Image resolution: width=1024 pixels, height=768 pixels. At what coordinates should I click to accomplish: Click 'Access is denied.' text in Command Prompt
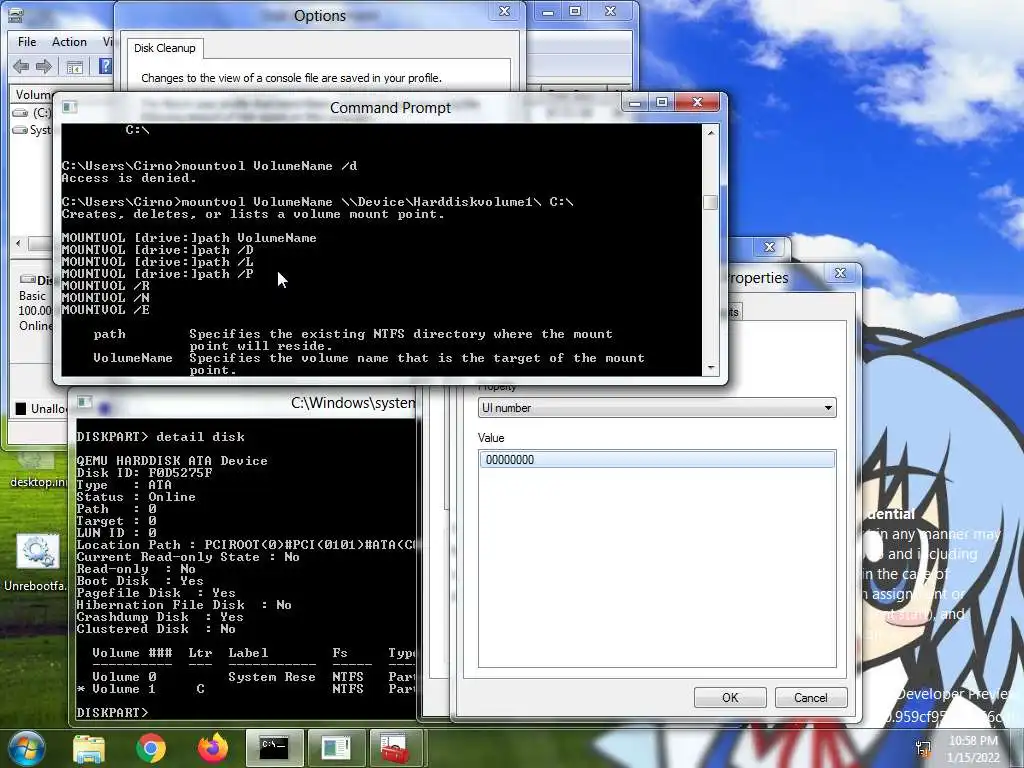pos(129,178)
